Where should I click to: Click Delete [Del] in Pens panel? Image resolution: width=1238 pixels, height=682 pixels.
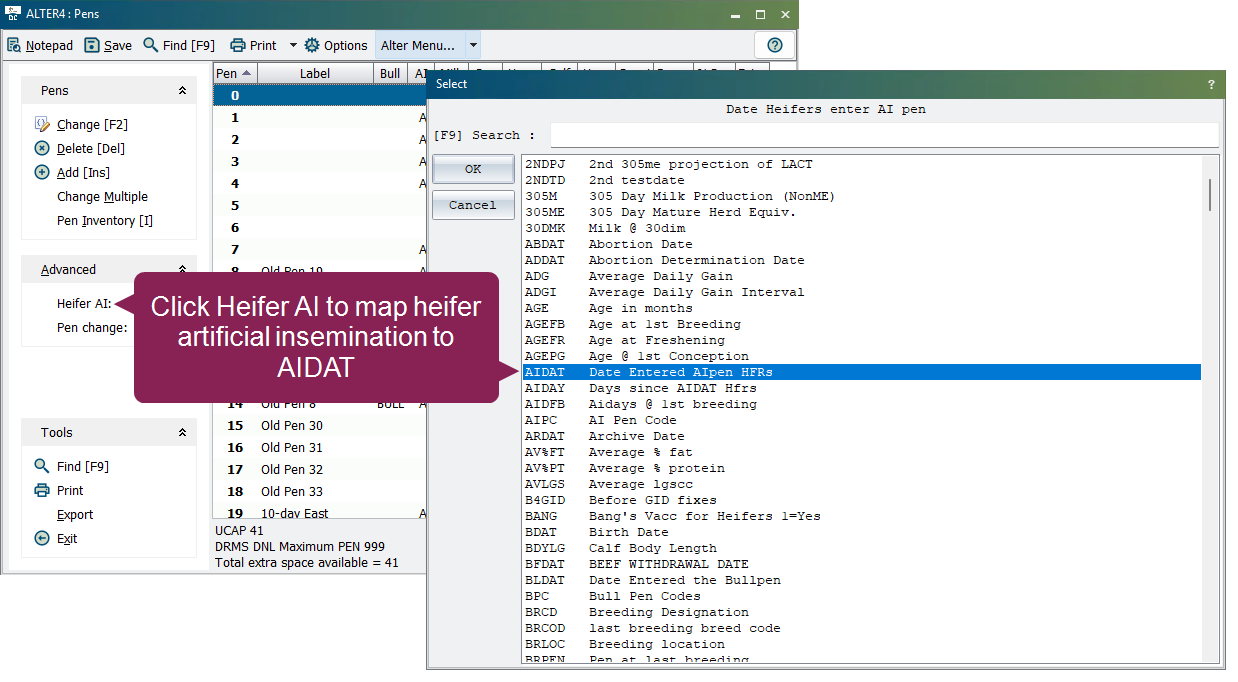click(x=90, y=149)
